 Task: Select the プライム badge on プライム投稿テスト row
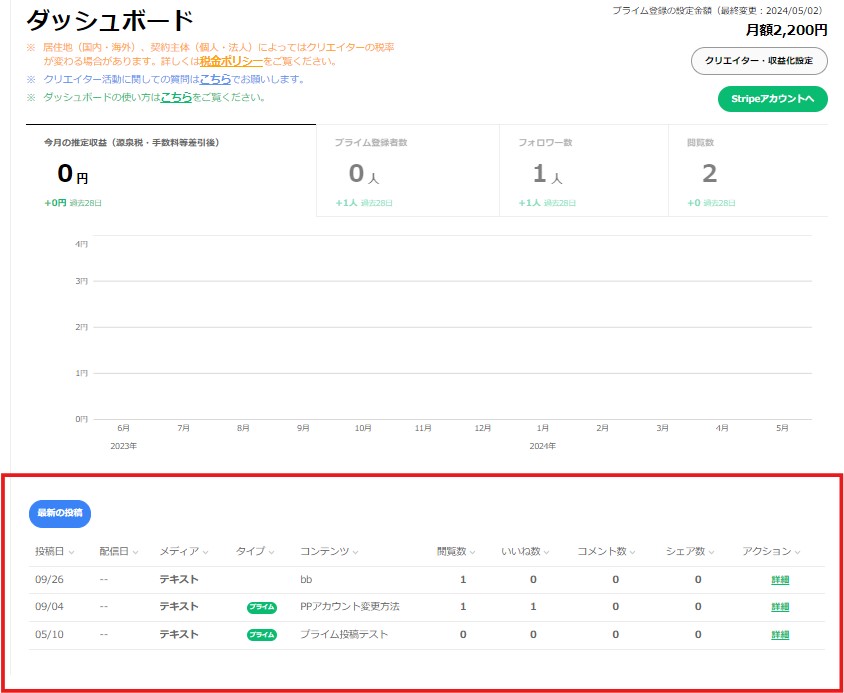261,633
